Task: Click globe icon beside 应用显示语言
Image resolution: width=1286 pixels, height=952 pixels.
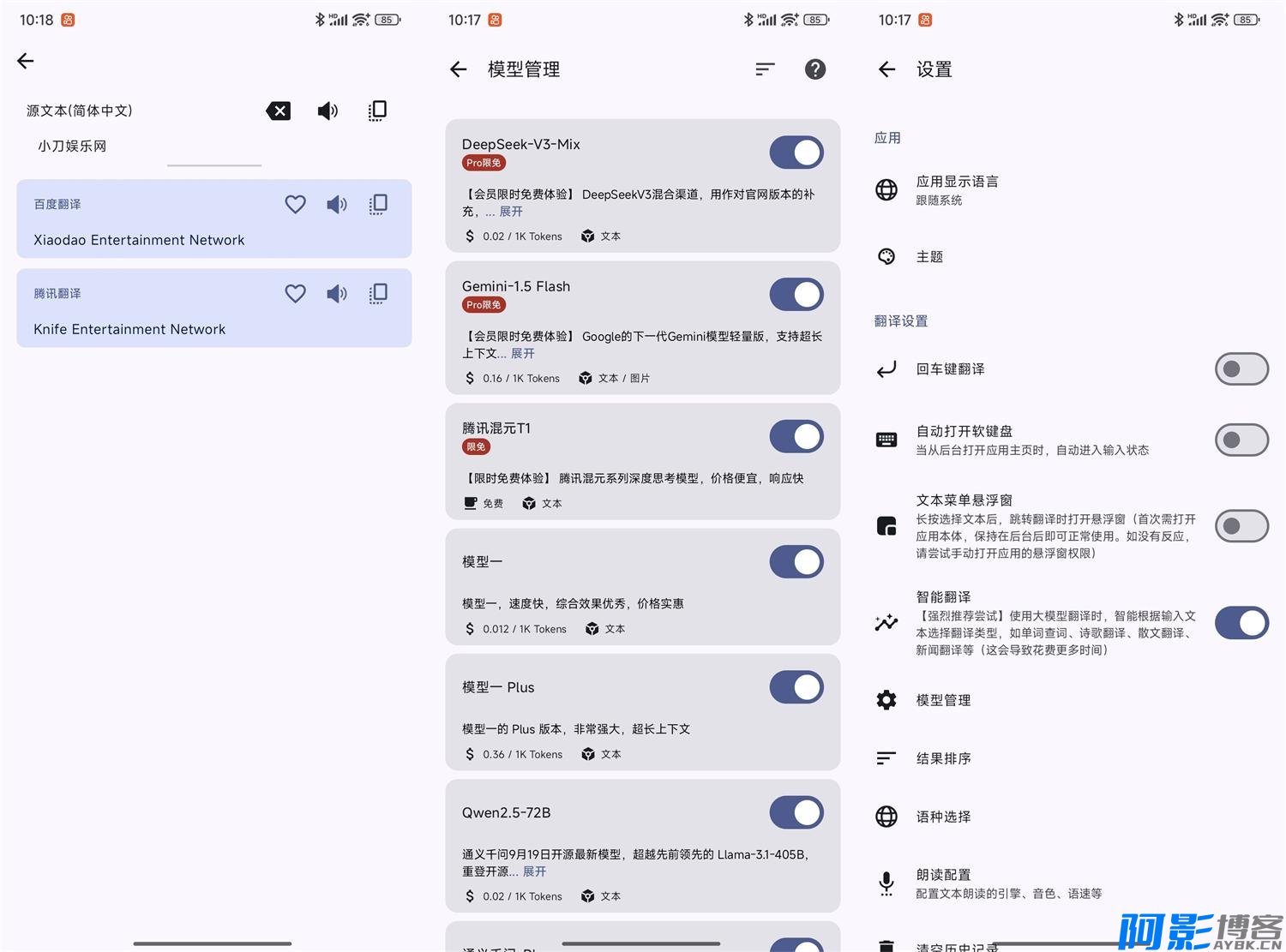Action: tap(886, 189)
